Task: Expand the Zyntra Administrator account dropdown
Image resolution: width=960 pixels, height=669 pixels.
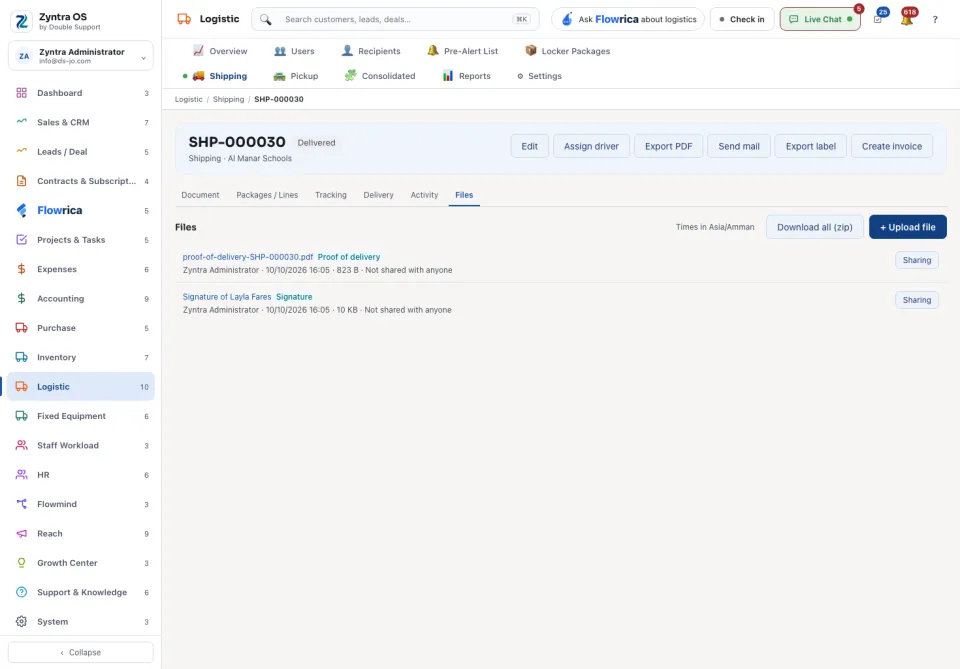Action: (81, 56)
